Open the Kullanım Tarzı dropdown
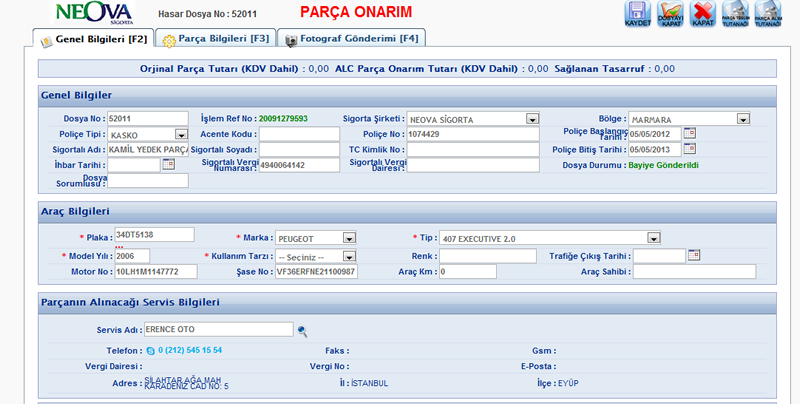 click(x=350, y=256)
